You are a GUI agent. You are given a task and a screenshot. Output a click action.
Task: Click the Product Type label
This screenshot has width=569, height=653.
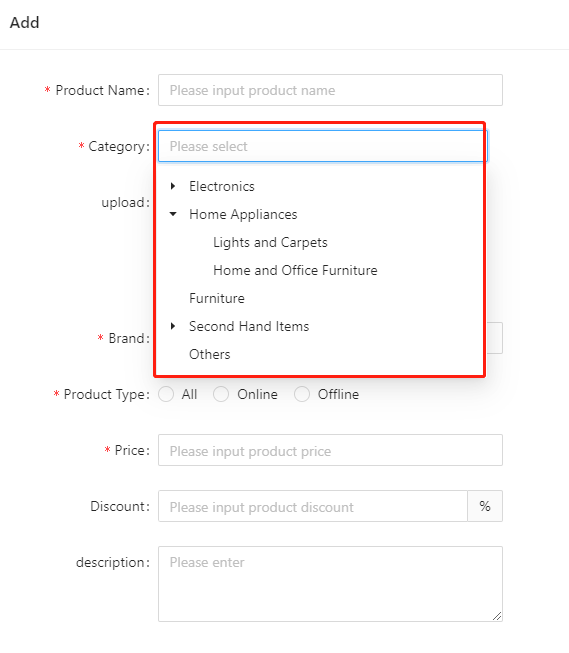(107, 394)
